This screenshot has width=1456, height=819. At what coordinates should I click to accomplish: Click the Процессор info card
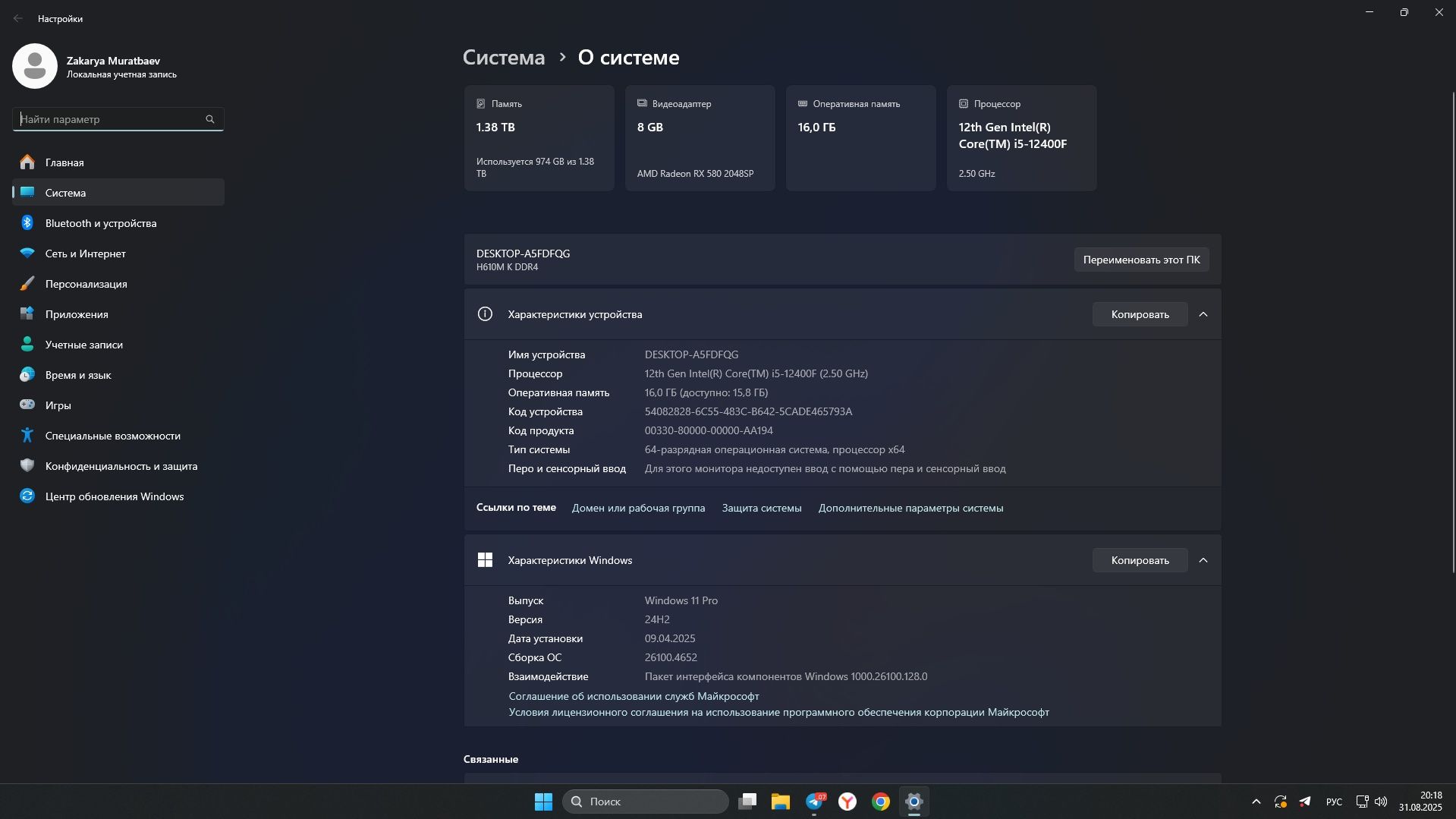[1022, 138]
